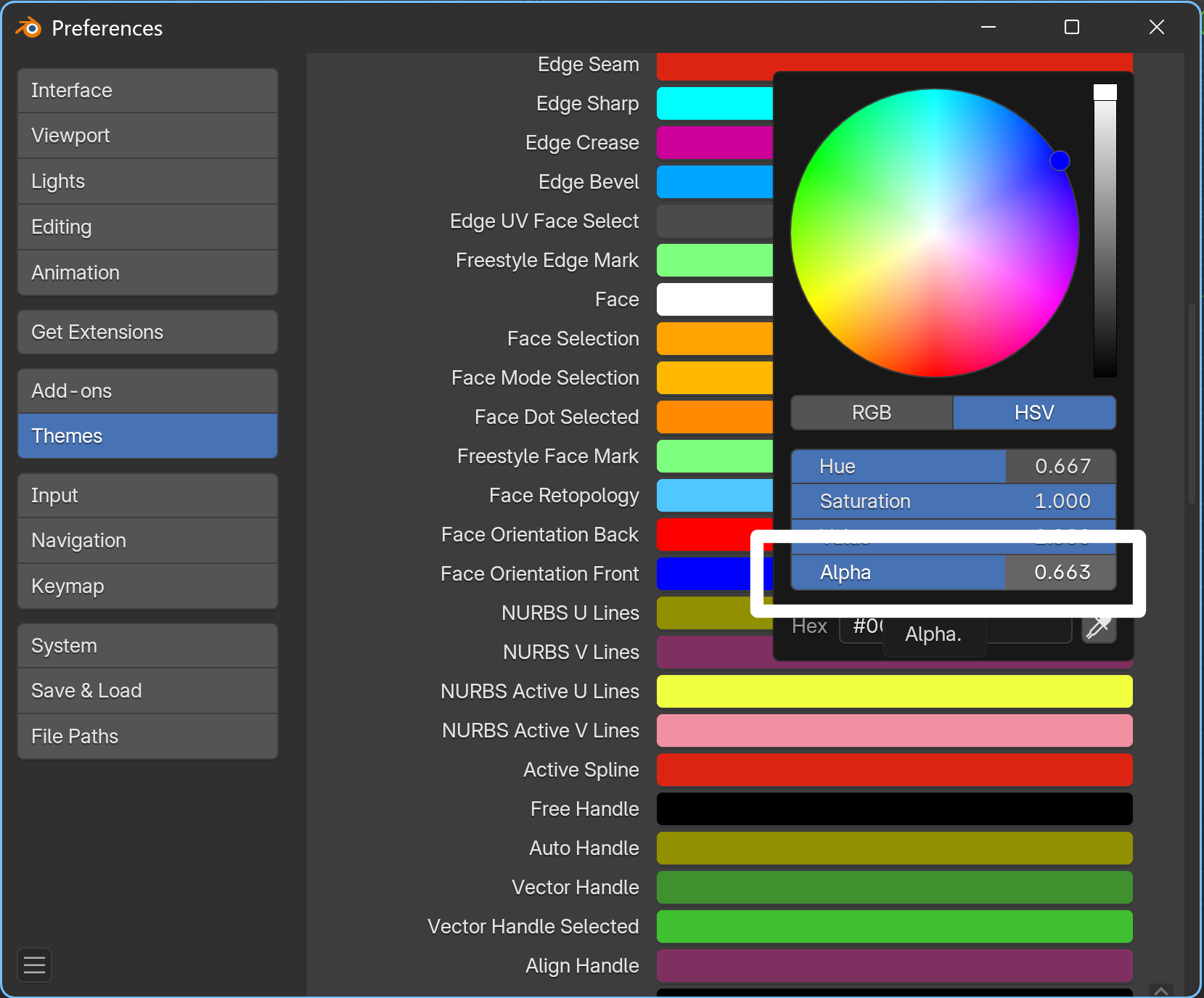Open the Vector Handle Selected color swatch

coord(895,926)
